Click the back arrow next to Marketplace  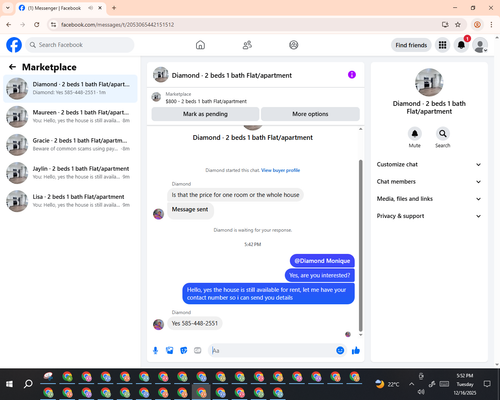point(12,67)
